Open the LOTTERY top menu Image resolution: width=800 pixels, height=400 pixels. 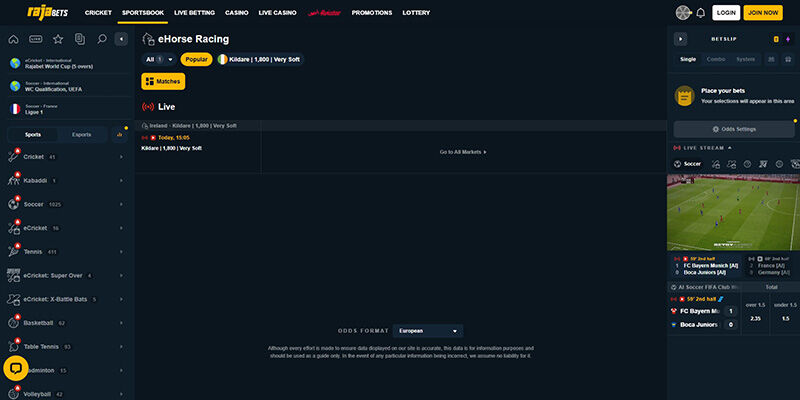[x=416, y=13]
